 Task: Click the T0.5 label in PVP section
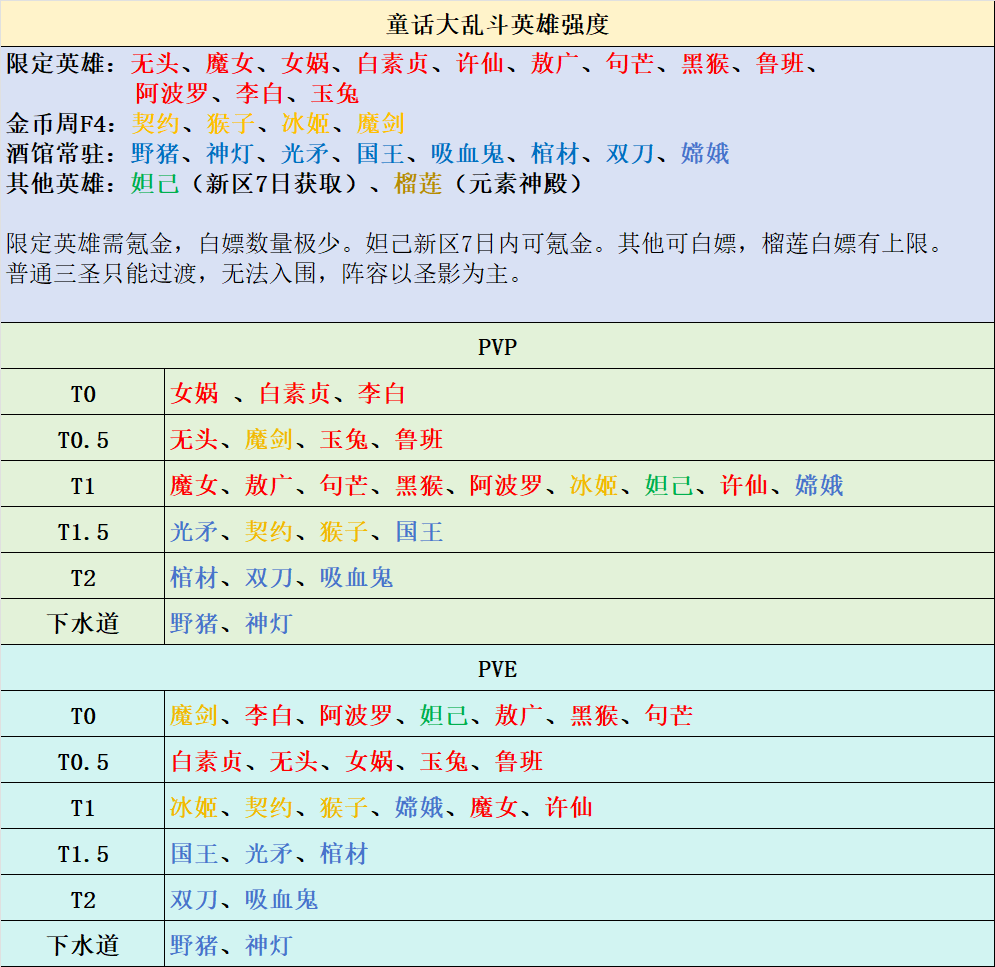pyautogui.click(x=83, y=440)
